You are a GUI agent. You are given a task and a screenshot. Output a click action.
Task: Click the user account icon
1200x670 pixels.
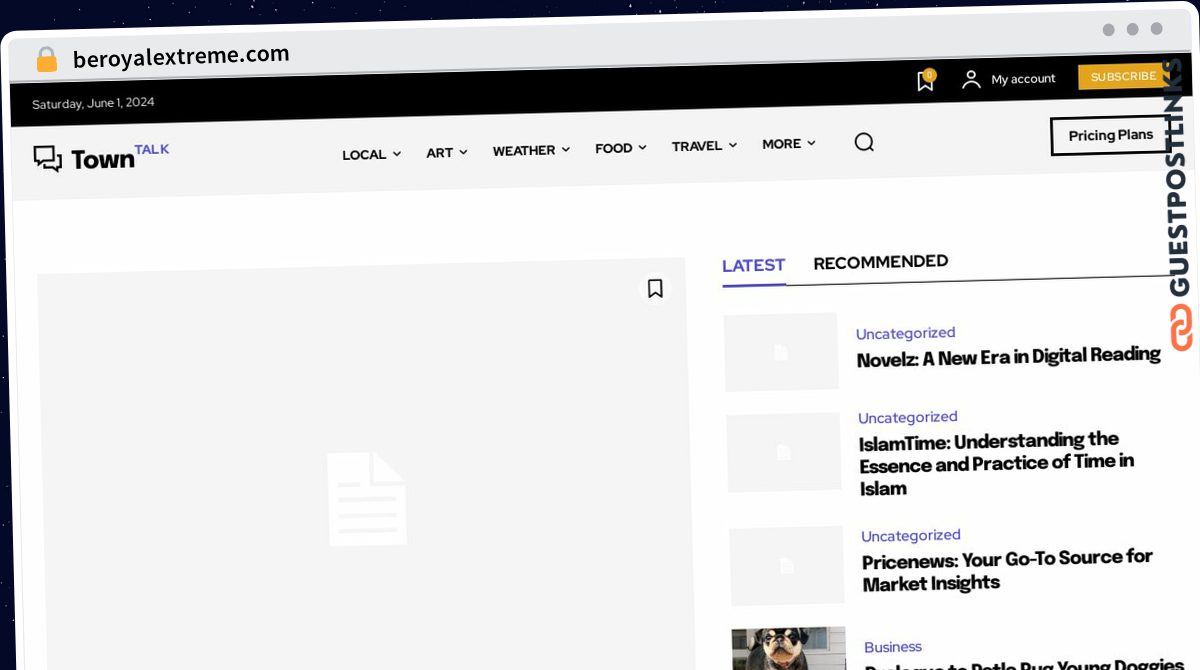(970, 80)
